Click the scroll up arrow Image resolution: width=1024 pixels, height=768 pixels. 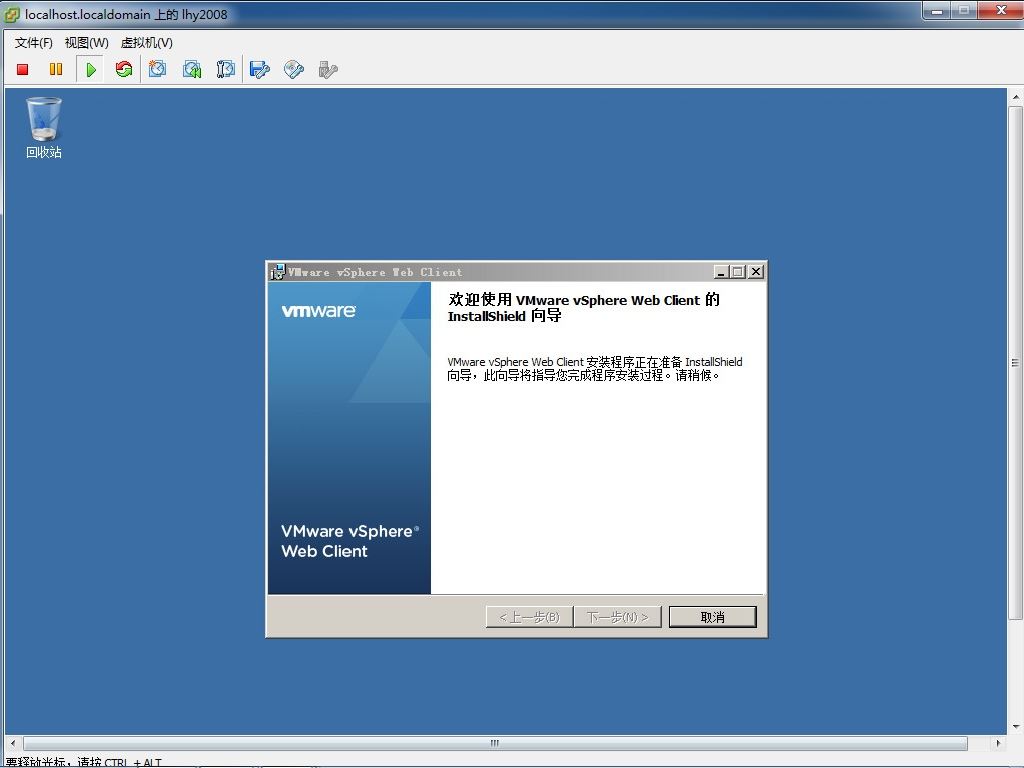(1016, 97)
